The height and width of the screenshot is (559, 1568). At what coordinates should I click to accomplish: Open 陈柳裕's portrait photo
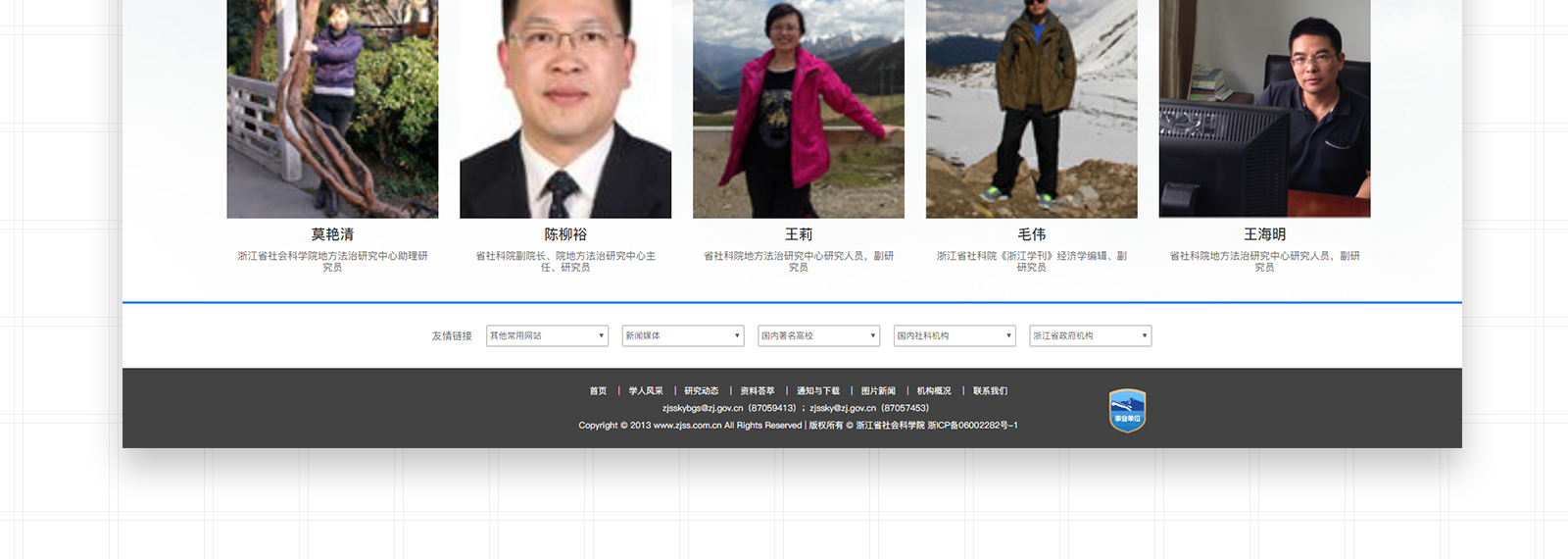(x=565, y=108)
